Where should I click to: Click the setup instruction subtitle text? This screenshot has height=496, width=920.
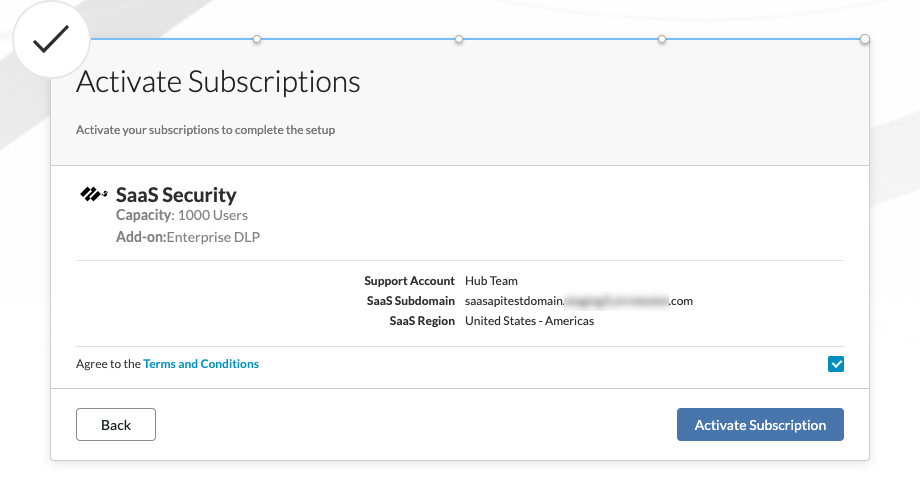pyautogui.click(x=205, y=130)
